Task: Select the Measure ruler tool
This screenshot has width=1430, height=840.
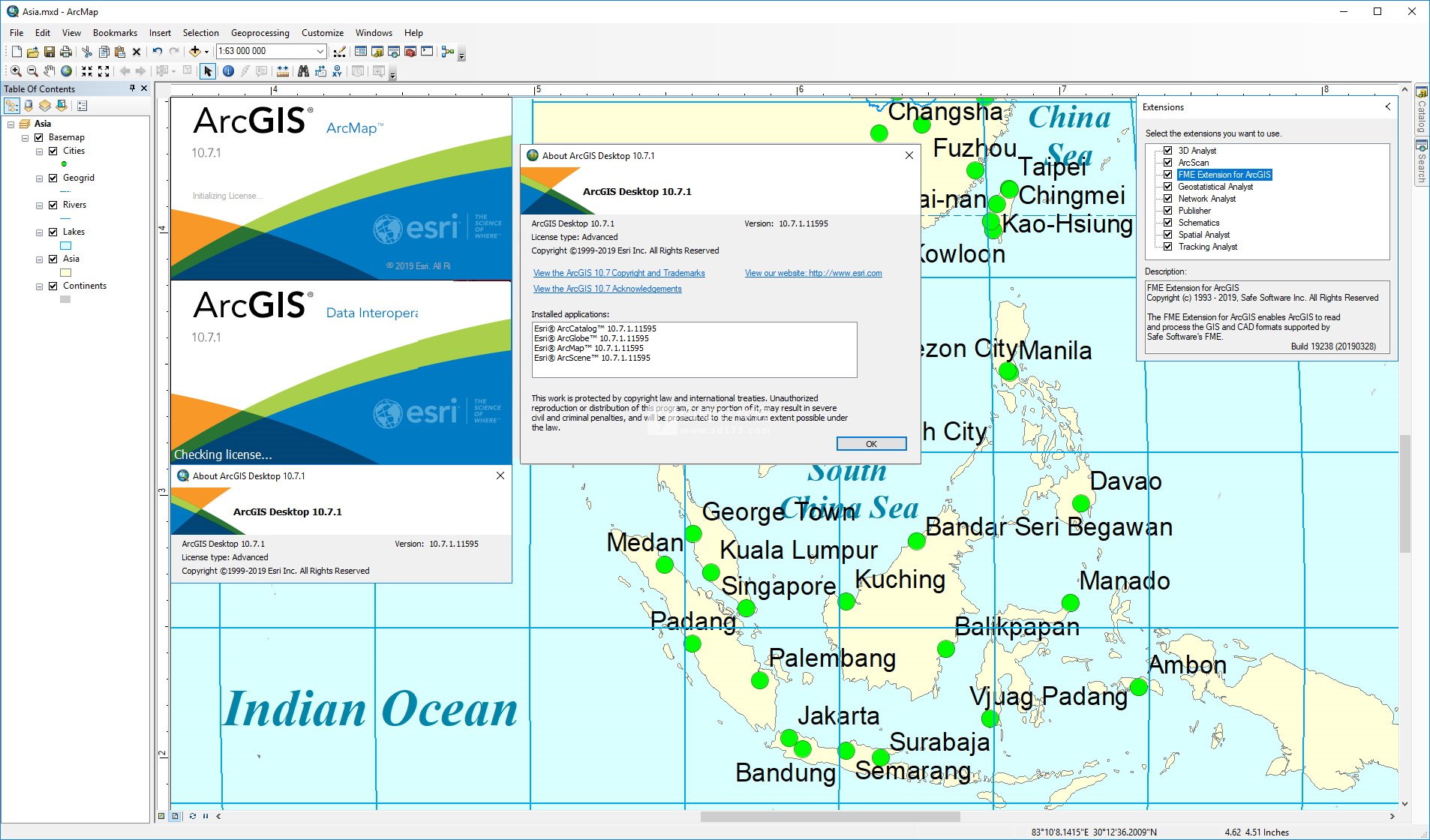Action: [283, 71]
